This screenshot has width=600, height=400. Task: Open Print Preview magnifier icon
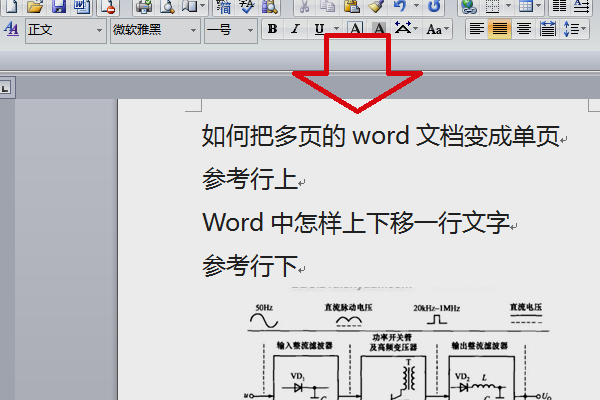(167, 6)
